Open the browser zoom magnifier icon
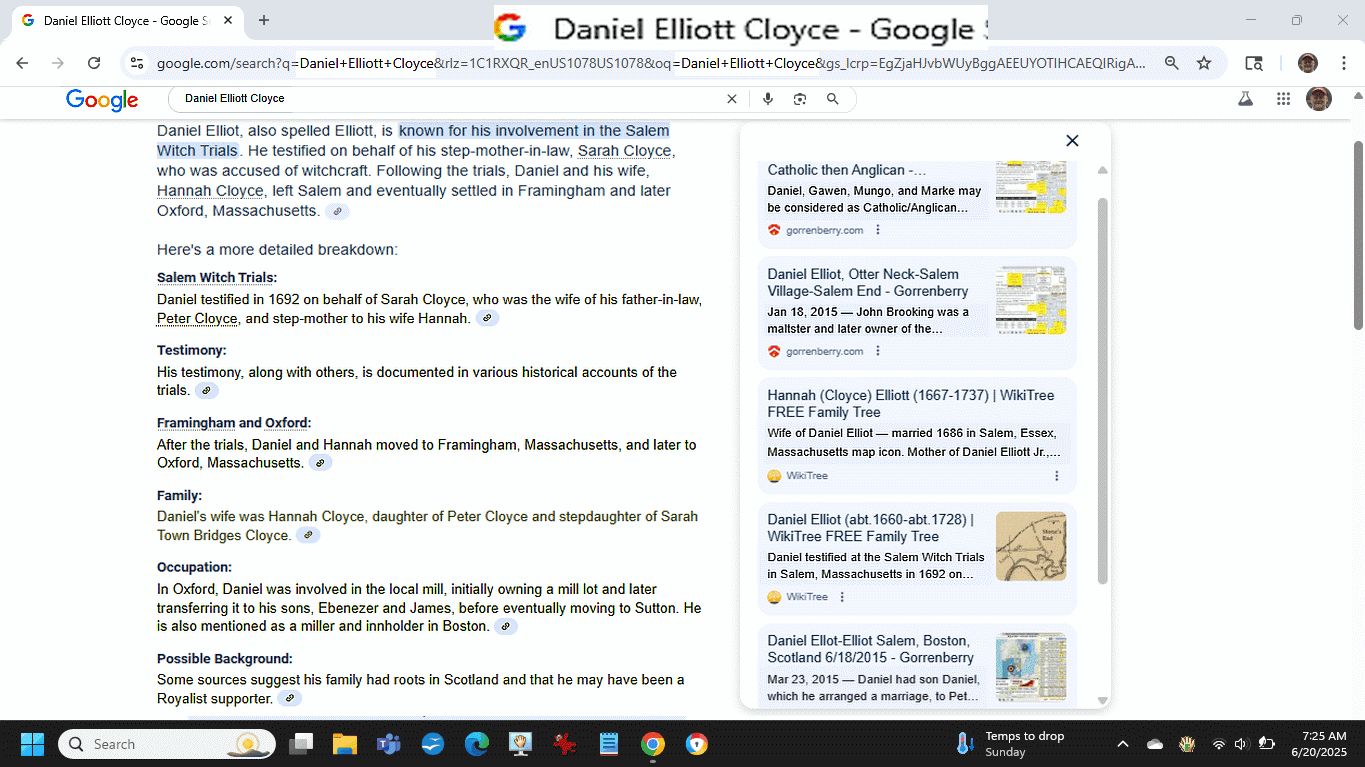The width and height of the screenshot is (1365, 767). [1171, 63]
